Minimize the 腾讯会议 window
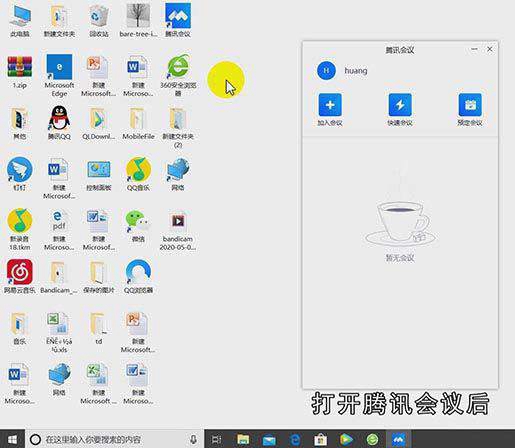Screen dimensions: 515x448 [x=474, y=49]
